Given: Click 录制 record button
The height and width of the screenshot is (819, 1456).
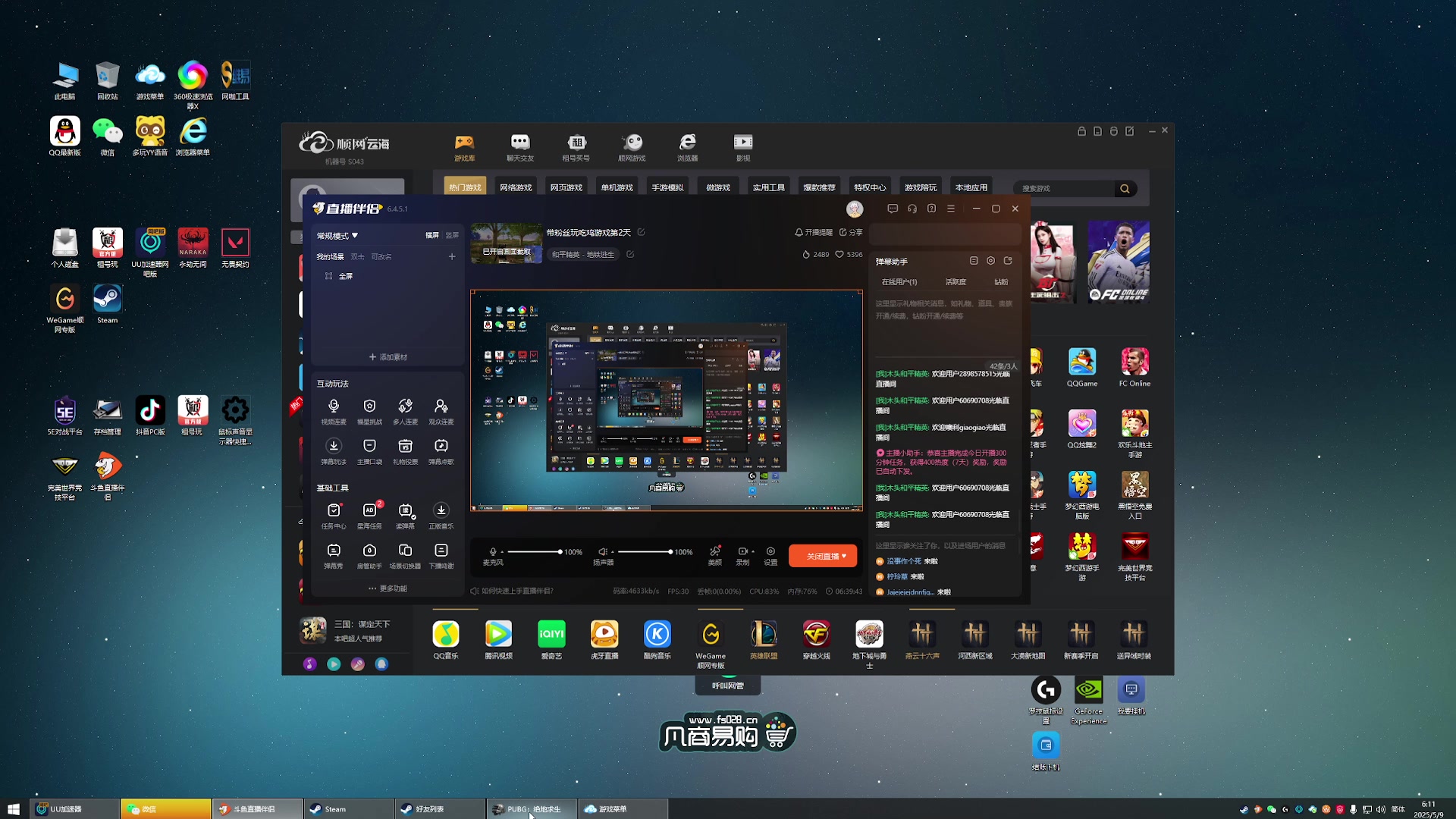Looking at the screenshot, I should point(742,556).
